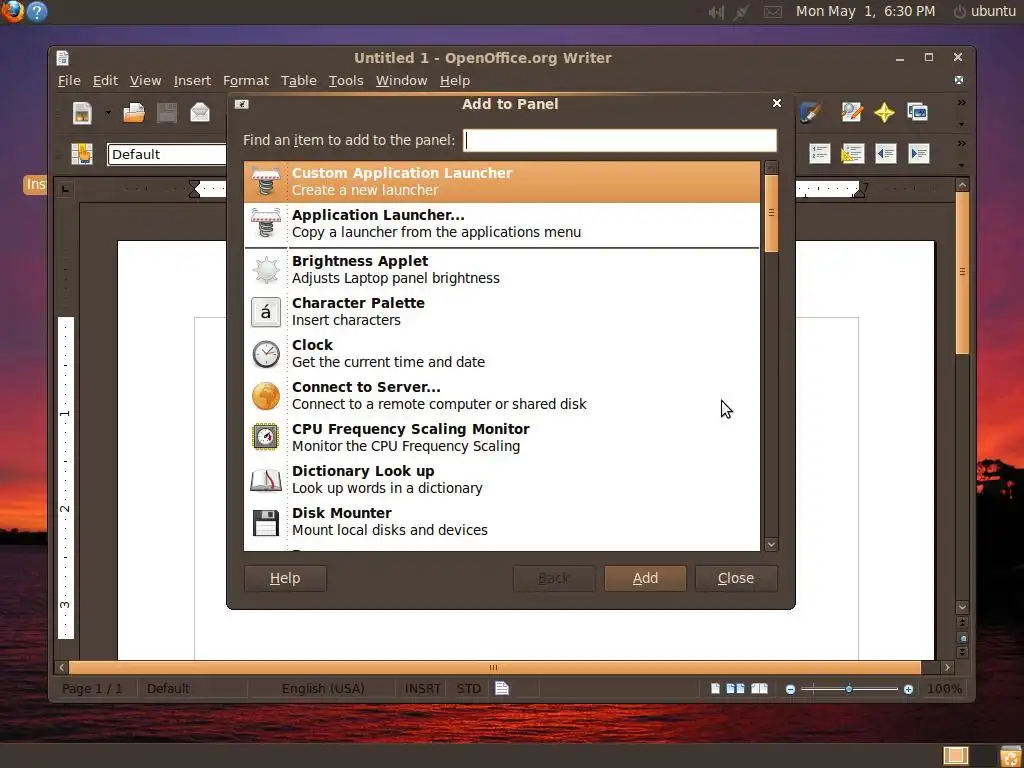Click the zoom in plus button

pyautogui.click(x=908, y=689)
